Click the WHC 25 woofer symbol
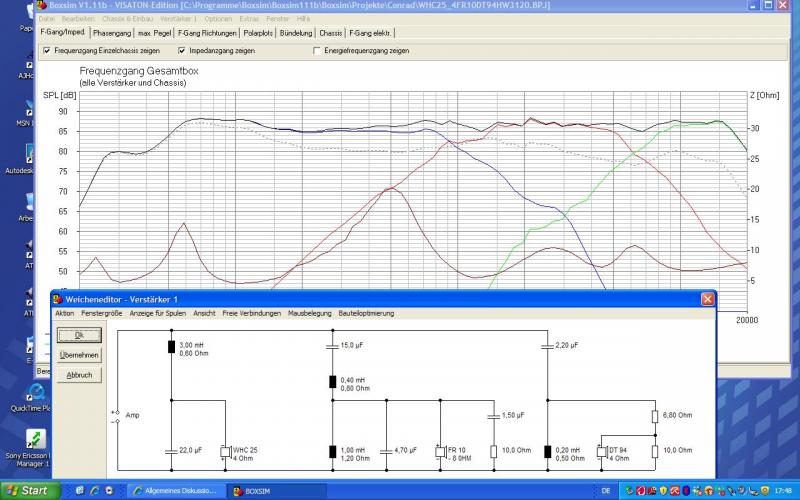The image size is (800, 500). click(x=223, y=451)
